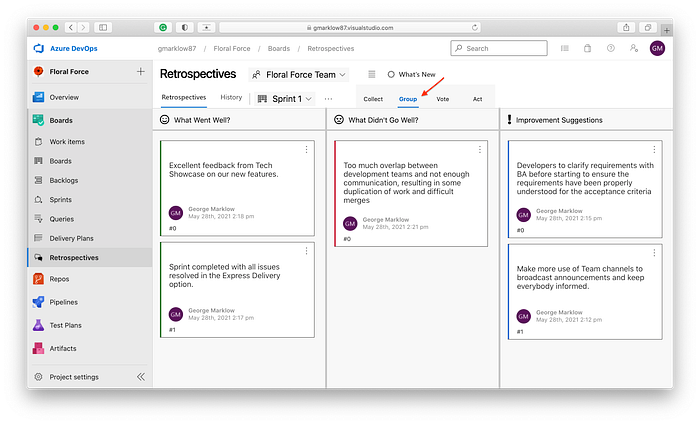Viewport: 700px width, 424px height.
Task: Open menu on Make more use of Team channels card
Action: tap(654, 253)
